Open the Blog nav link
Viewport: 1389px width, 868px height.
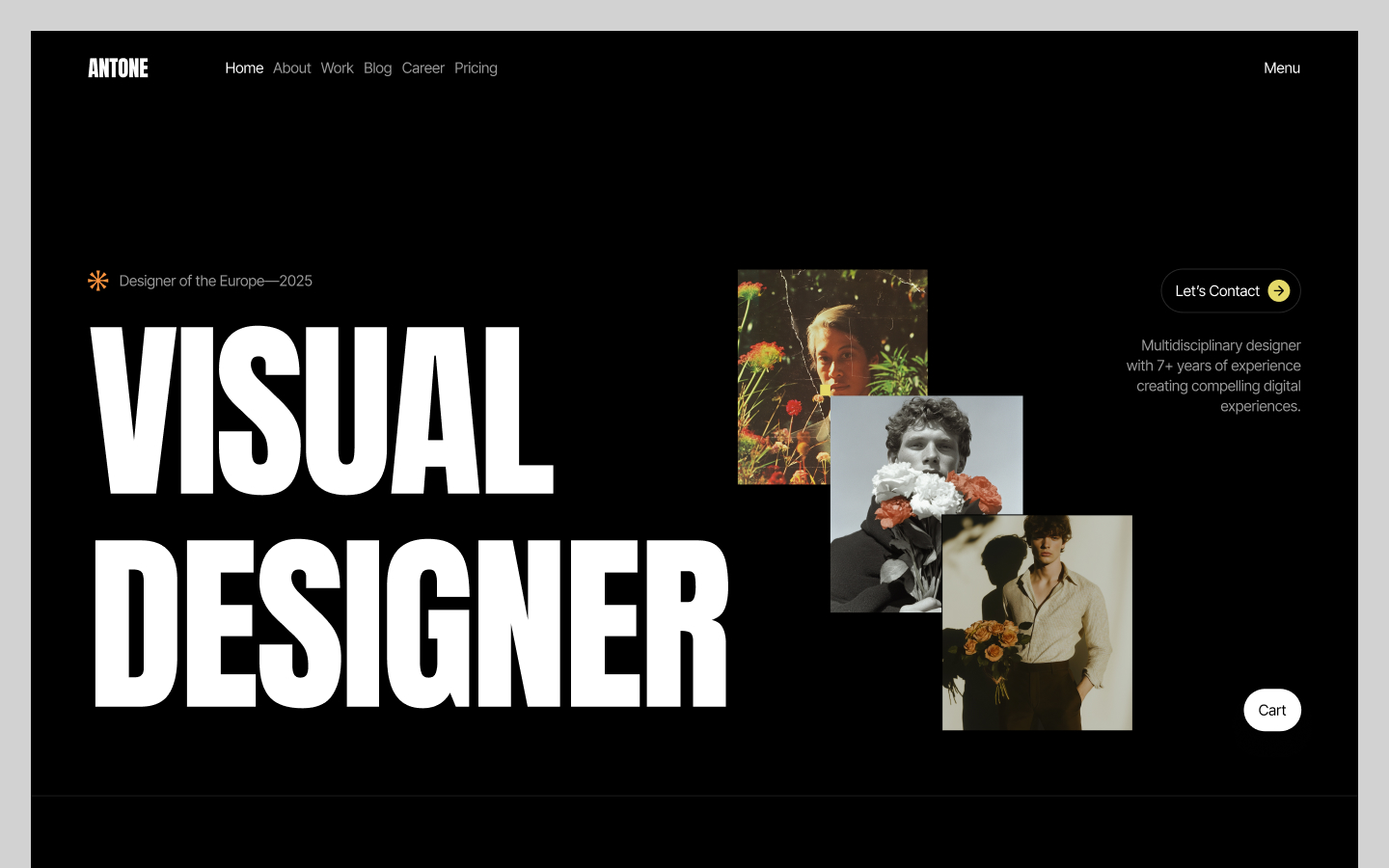pos(377,68)
